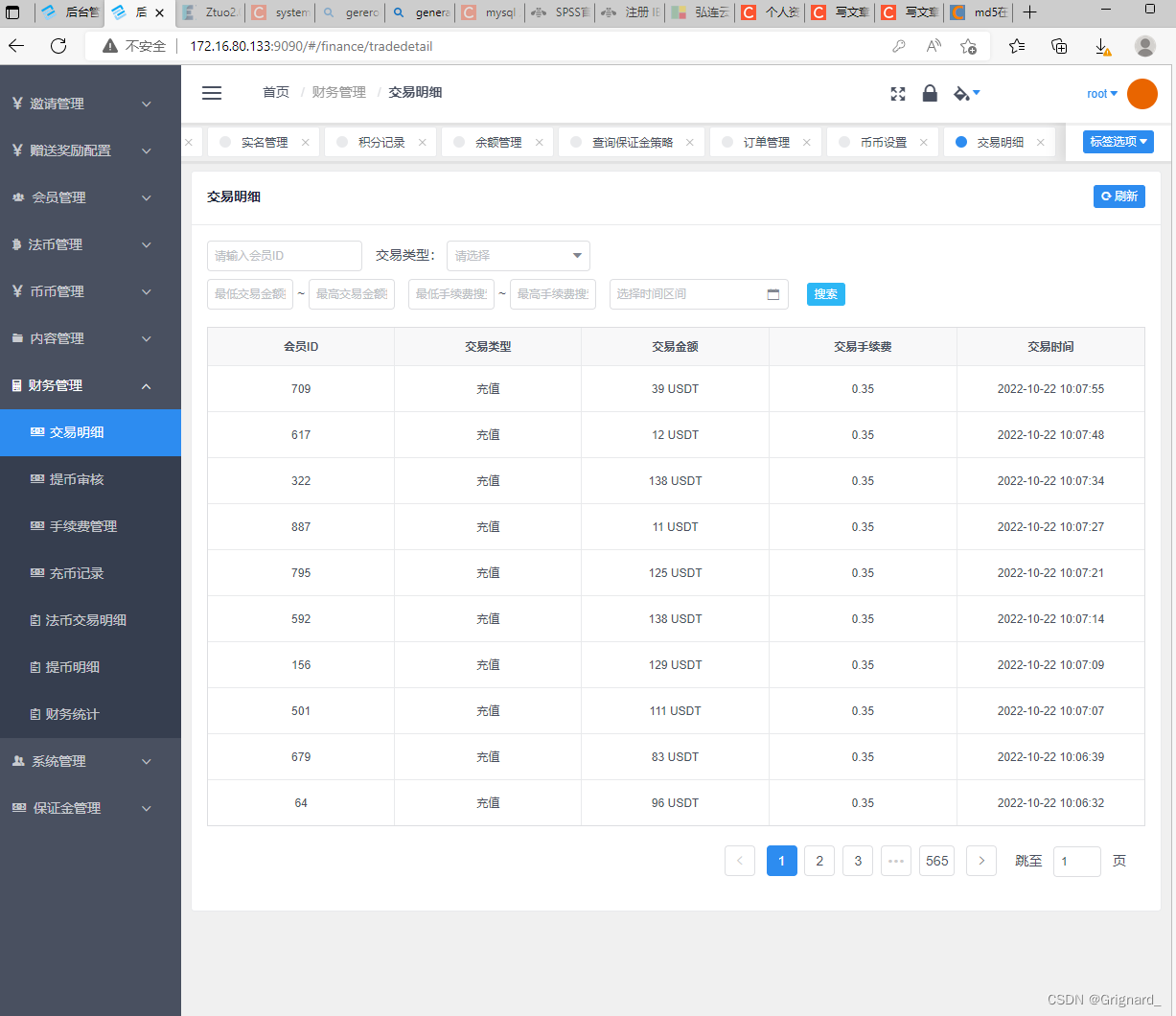Click browser profile icon
This screenshot has height=1016, width=1176.
(x=1144, y=45)
